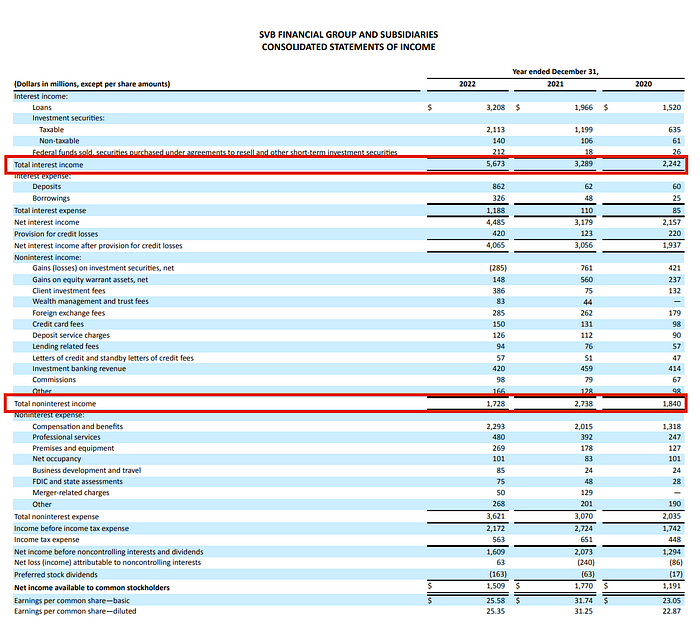Select the 'Provision for credit losses' label
Screen dimensions: 700x626
[x=56, y=234]
